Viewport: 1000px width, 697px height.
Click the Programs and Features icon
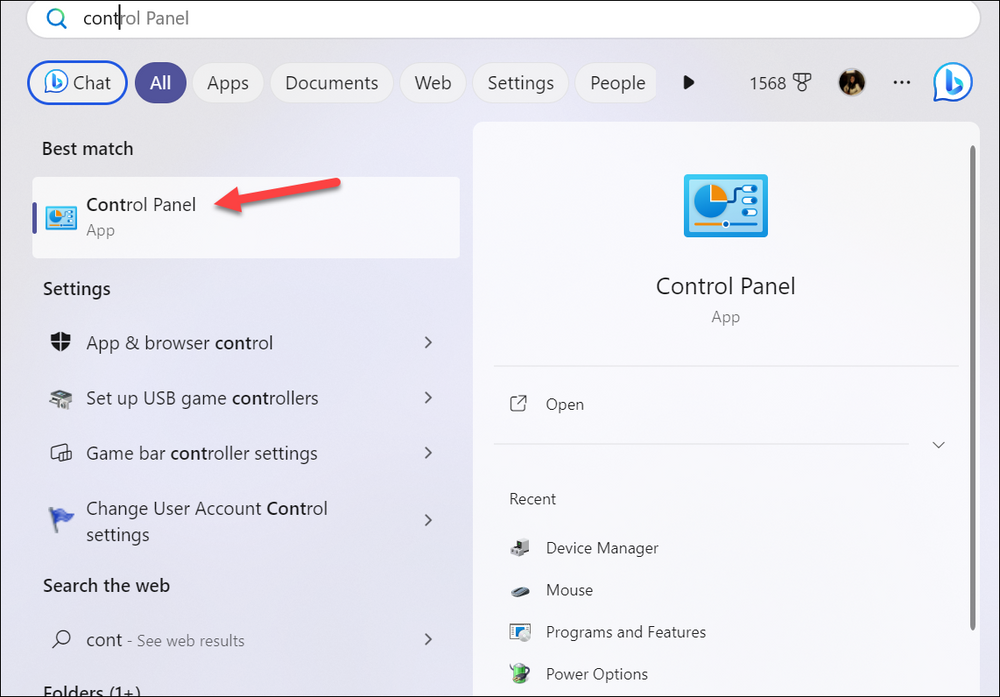pos(520,632)
